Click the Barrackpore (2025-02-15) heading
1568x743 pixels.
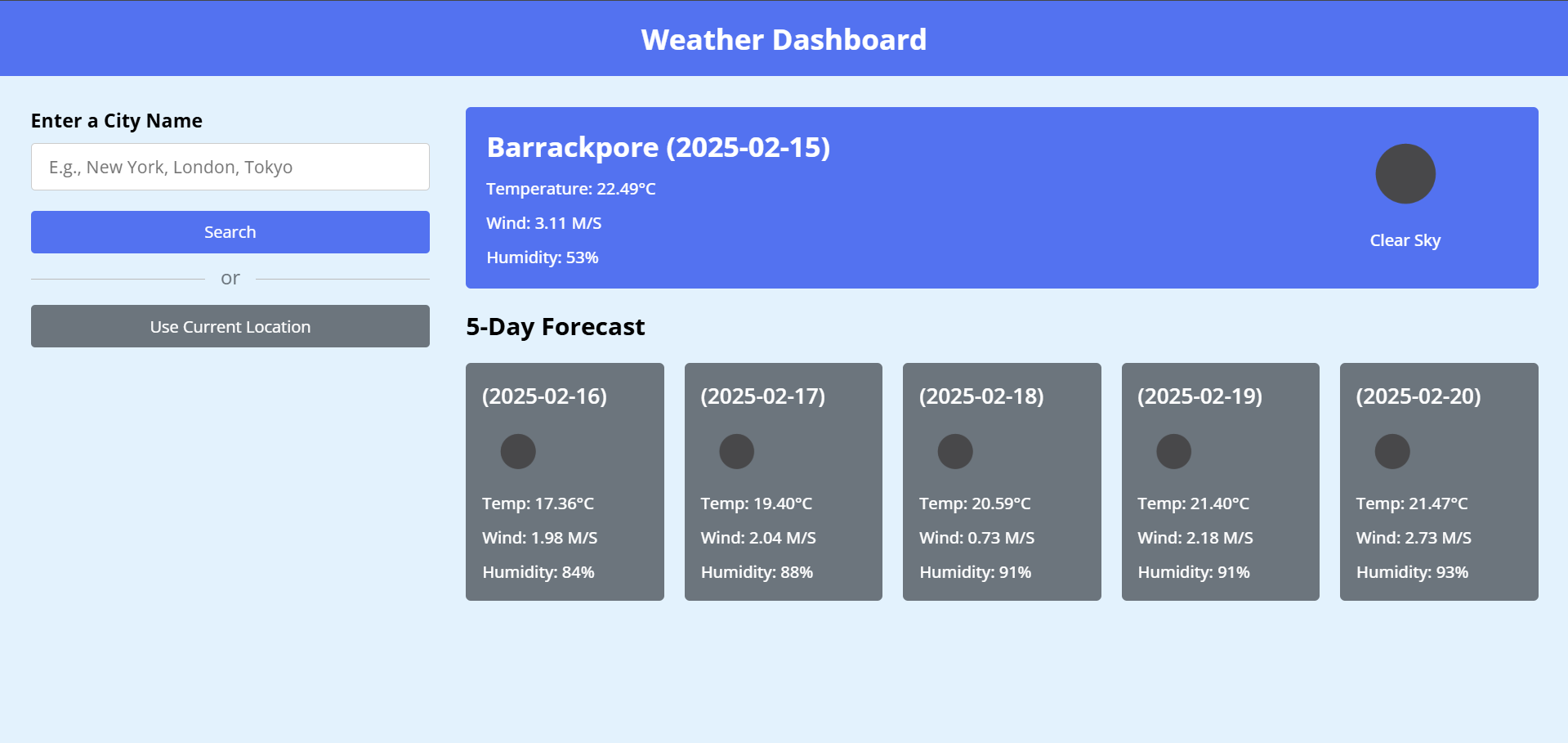click(x=658, y=147)
